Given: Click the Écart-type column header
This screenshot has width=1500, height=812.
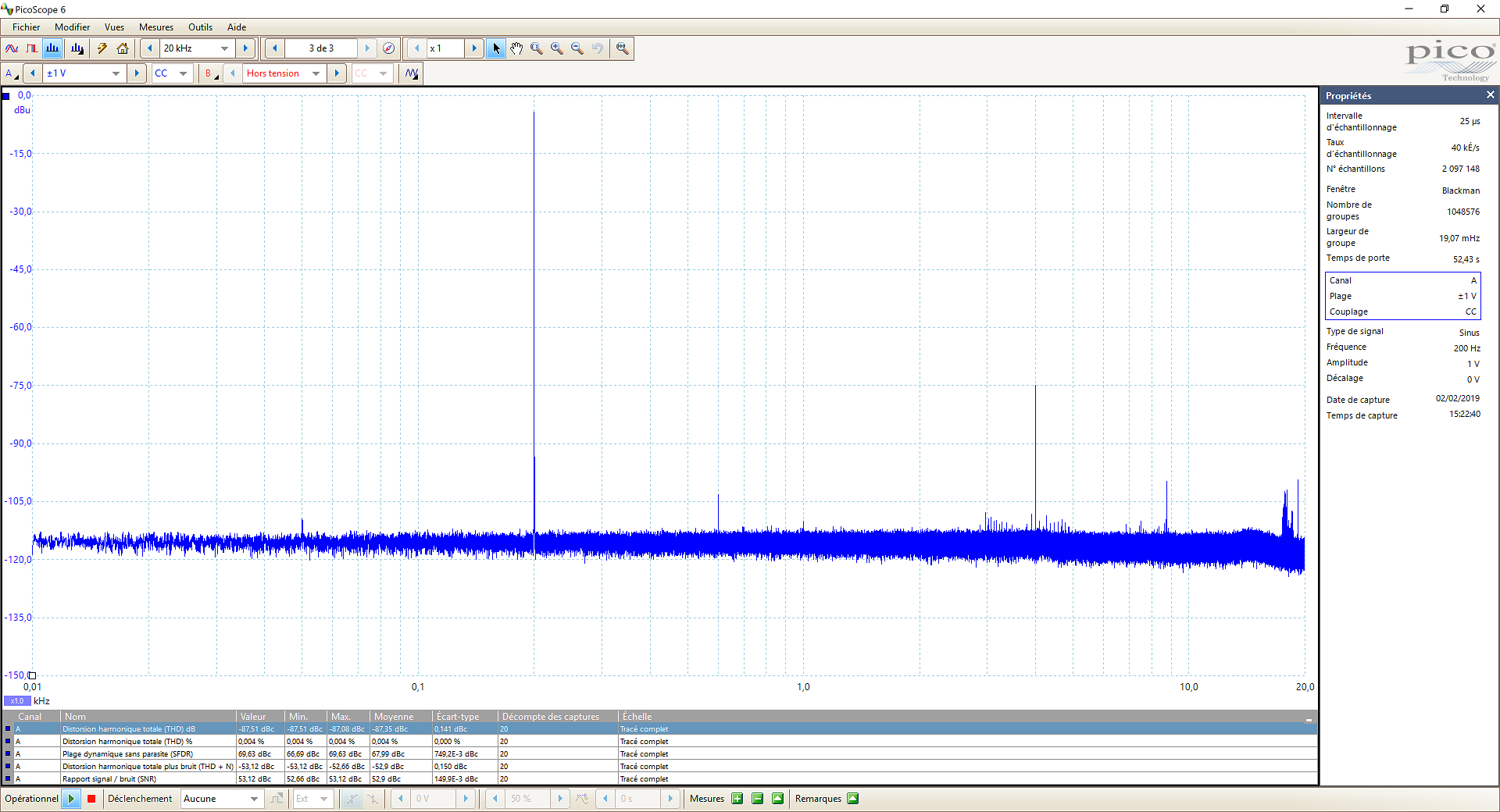Looking at the screenshot, I should pyautogui.click(x=465, y=717).
